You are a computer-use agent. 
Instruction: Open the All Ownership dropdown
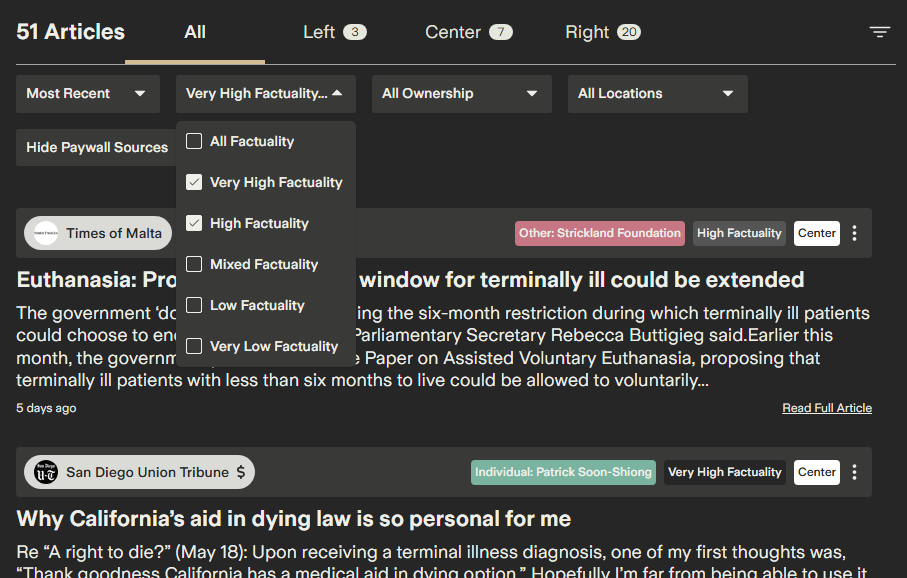(462, 94)
